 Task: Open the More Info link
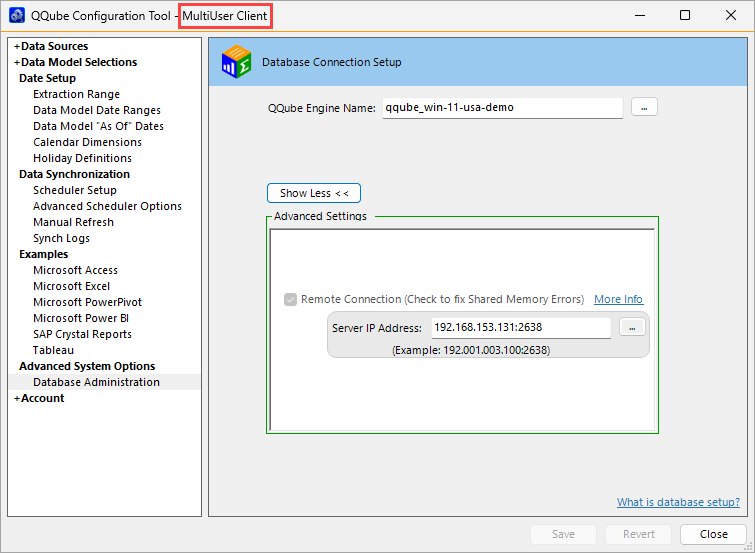618,299
